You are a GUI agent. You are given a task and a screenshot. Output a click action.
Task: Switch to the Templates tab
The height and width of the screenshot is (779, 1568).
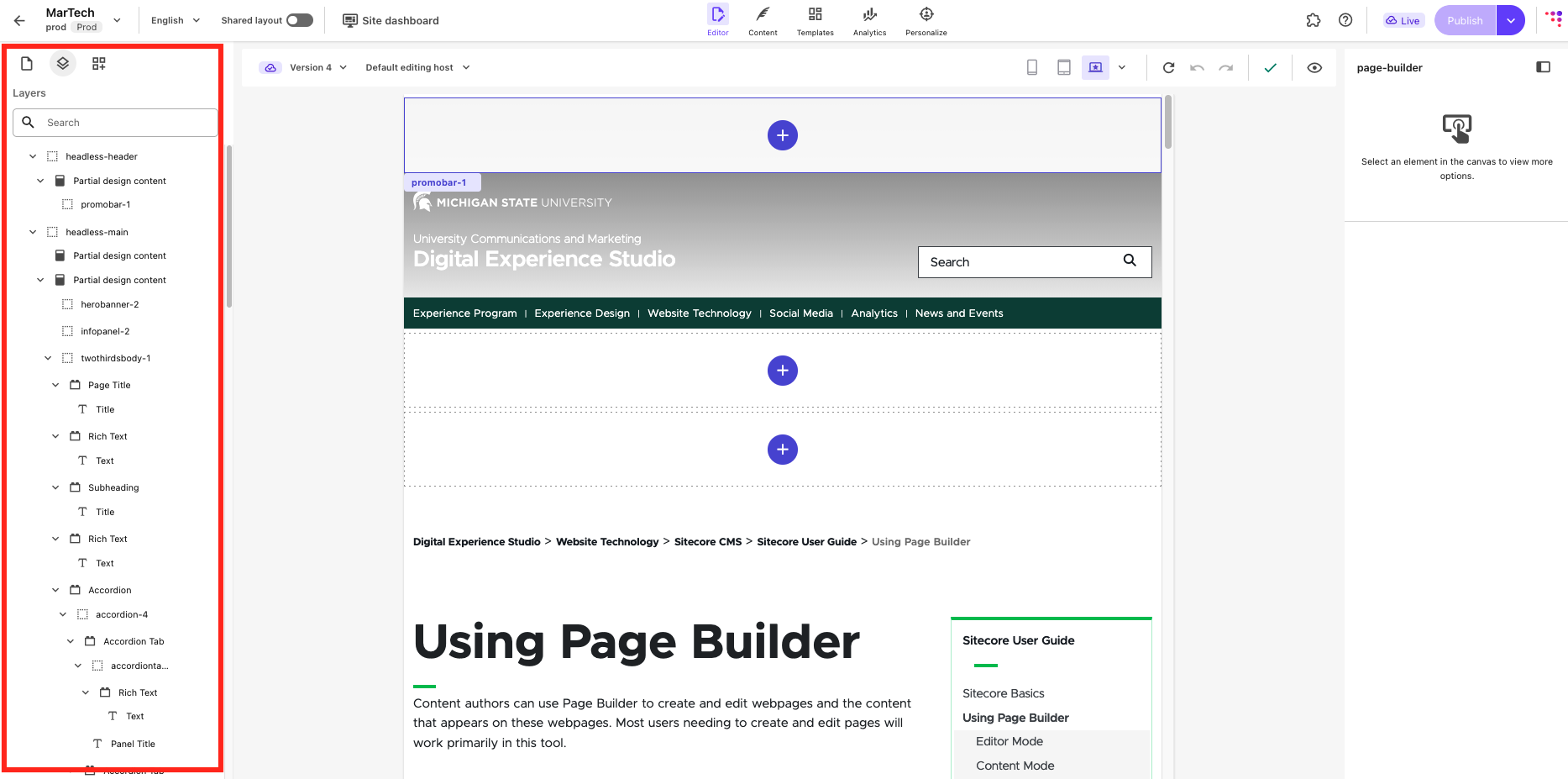815,21
